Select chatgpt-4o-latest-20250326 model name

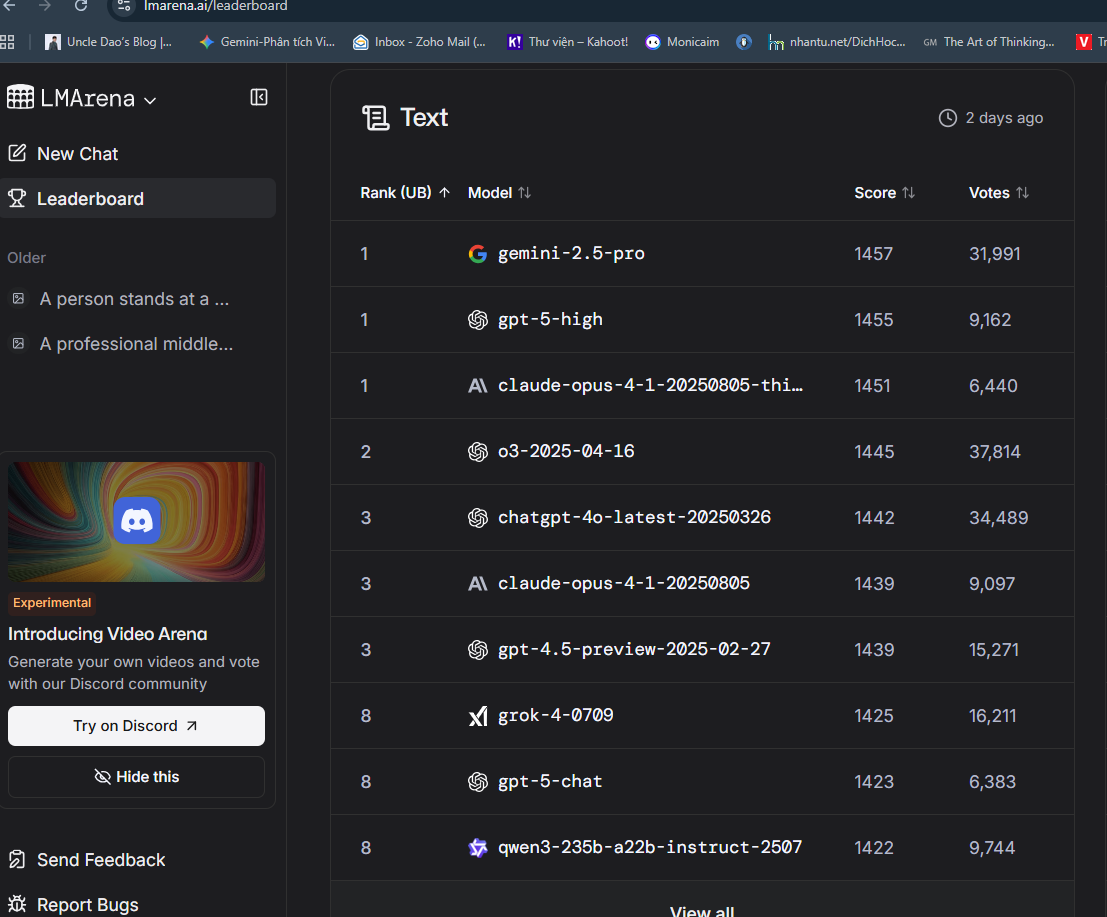tap(634, 517)
